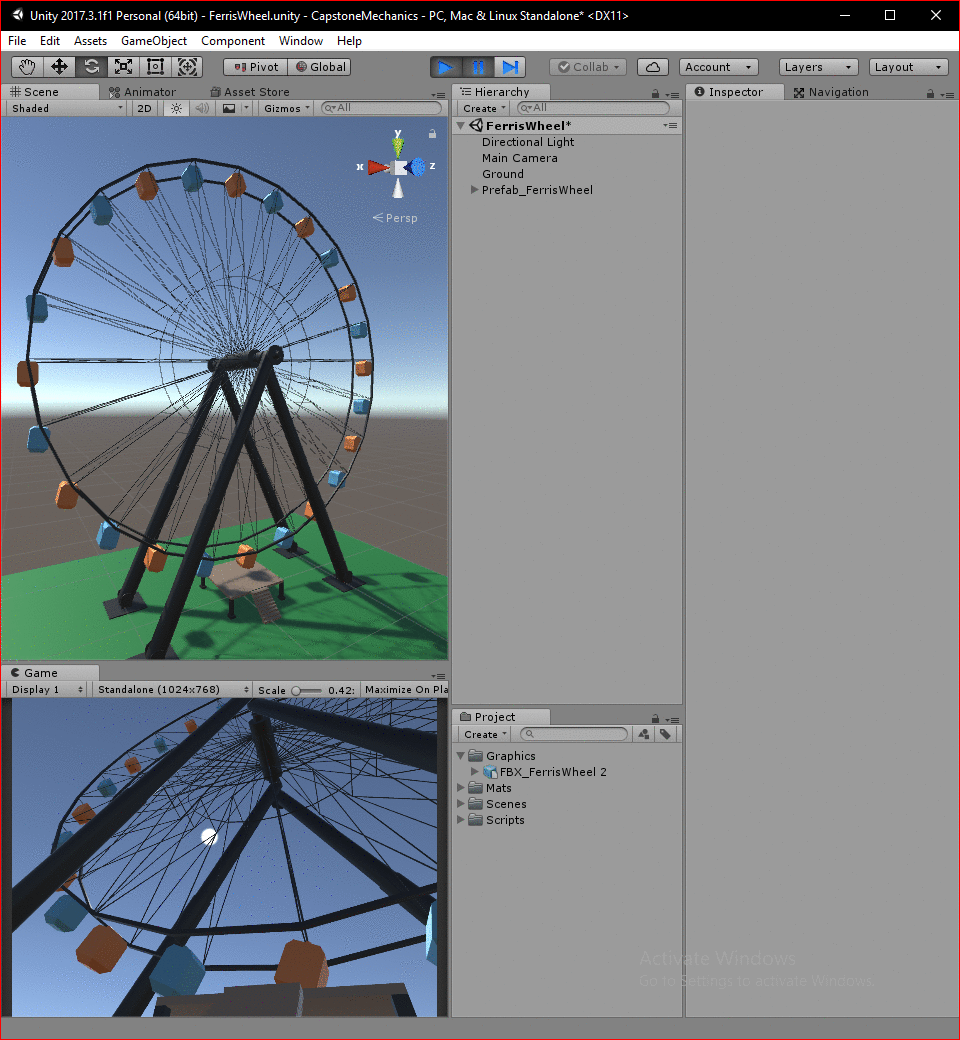960x1040 pixels.
Task: Select the Move tool
Action: [60, 66]
